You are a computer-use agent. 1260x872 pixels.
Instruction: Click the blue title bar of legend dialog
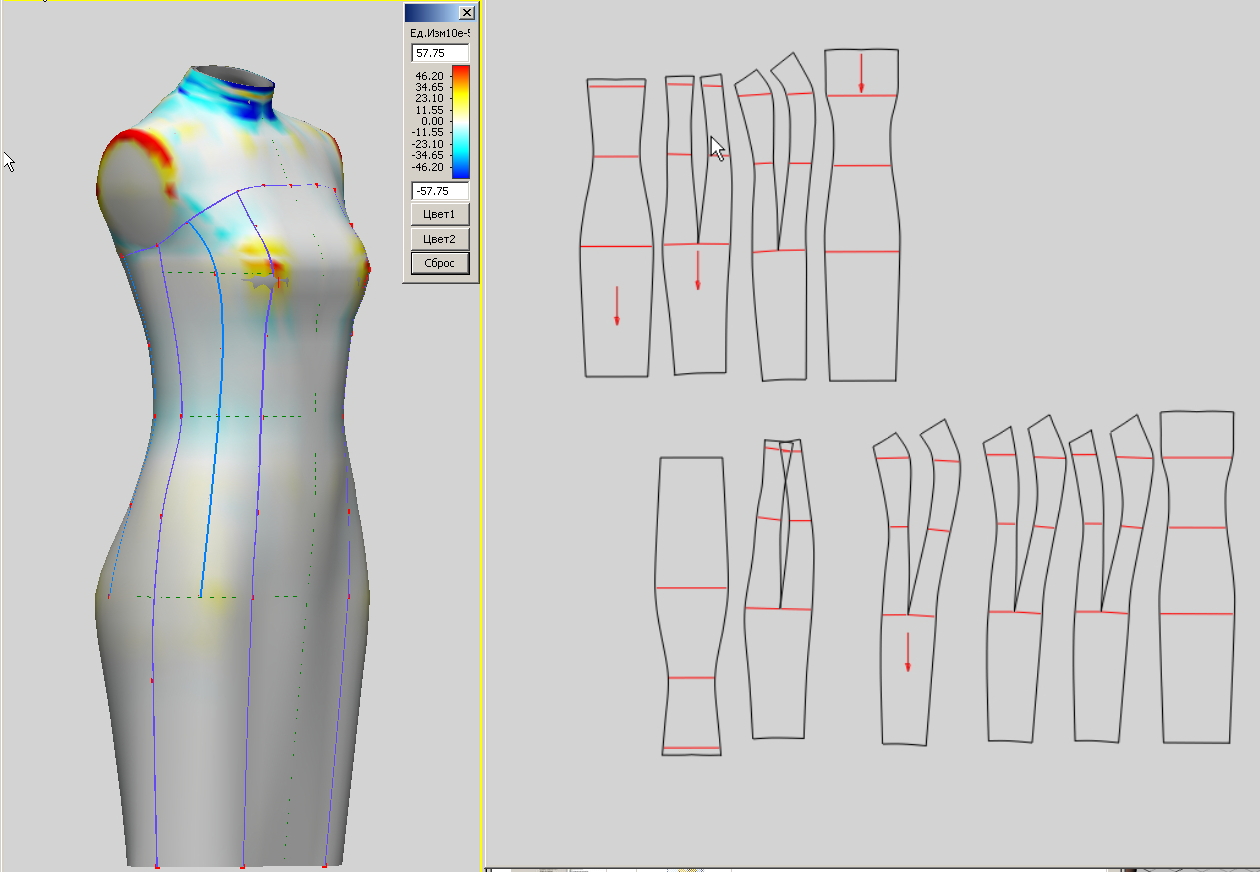pyautogui.click(x=430, y=13)
